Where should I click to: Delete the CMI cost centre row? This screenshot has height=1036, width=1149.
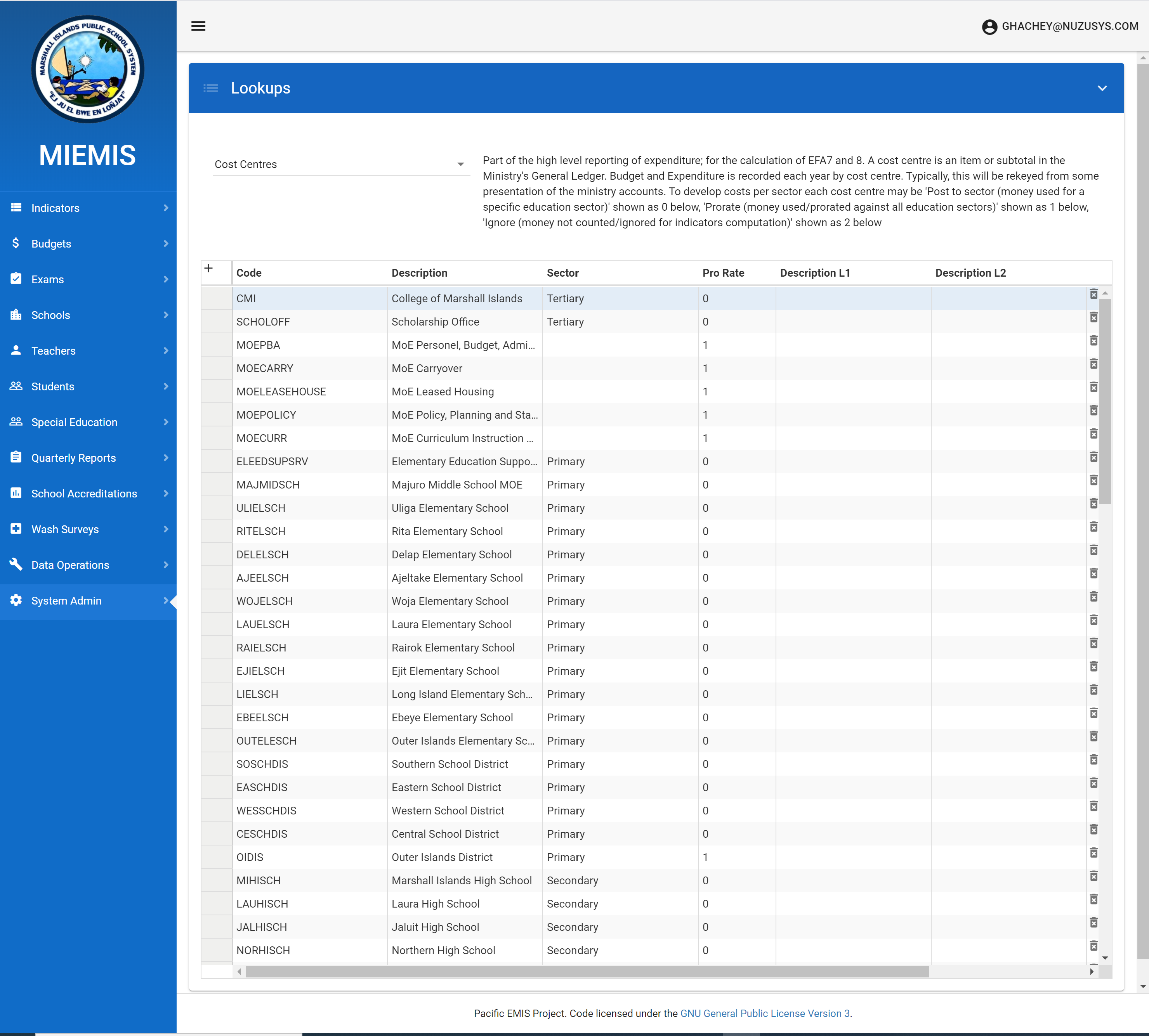click(1093, 294)
